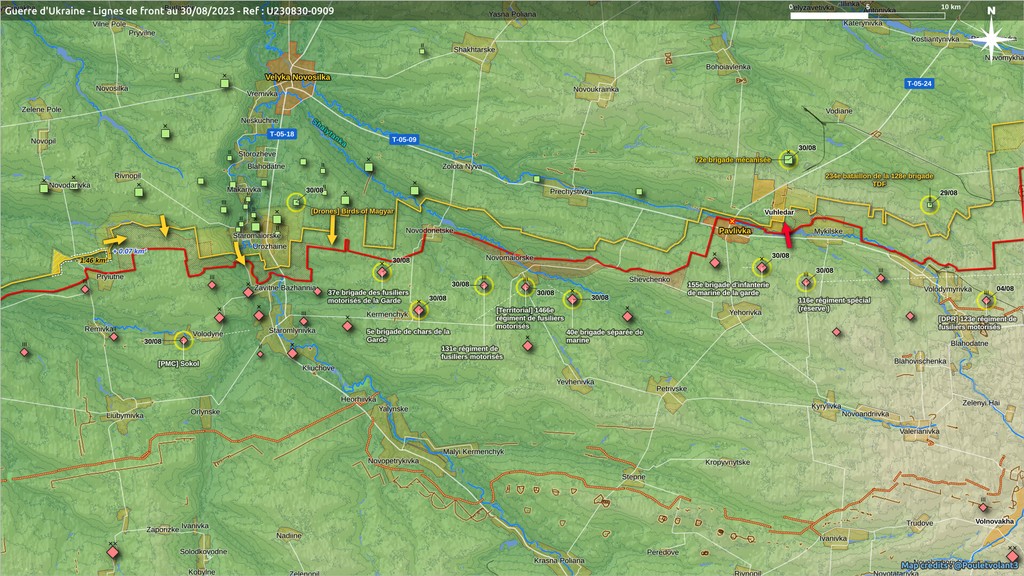The height and width of the screenshot is (576, 1024).
Task: Select the 155e brigade d'infanterie de marine marker
Action: point(761,267)
